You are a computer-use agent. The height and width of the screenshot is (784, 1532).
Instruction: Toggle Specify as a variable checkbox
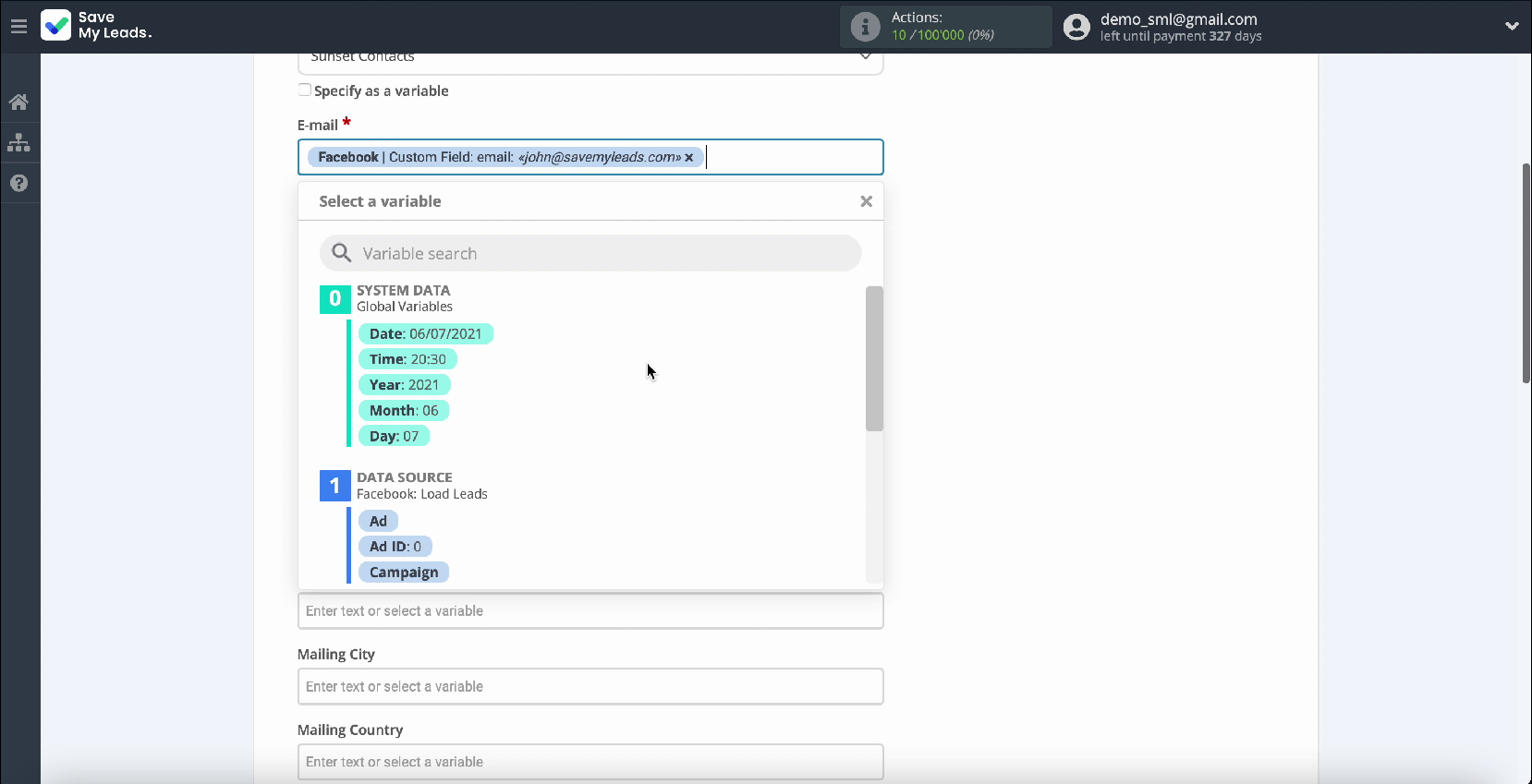304,90
